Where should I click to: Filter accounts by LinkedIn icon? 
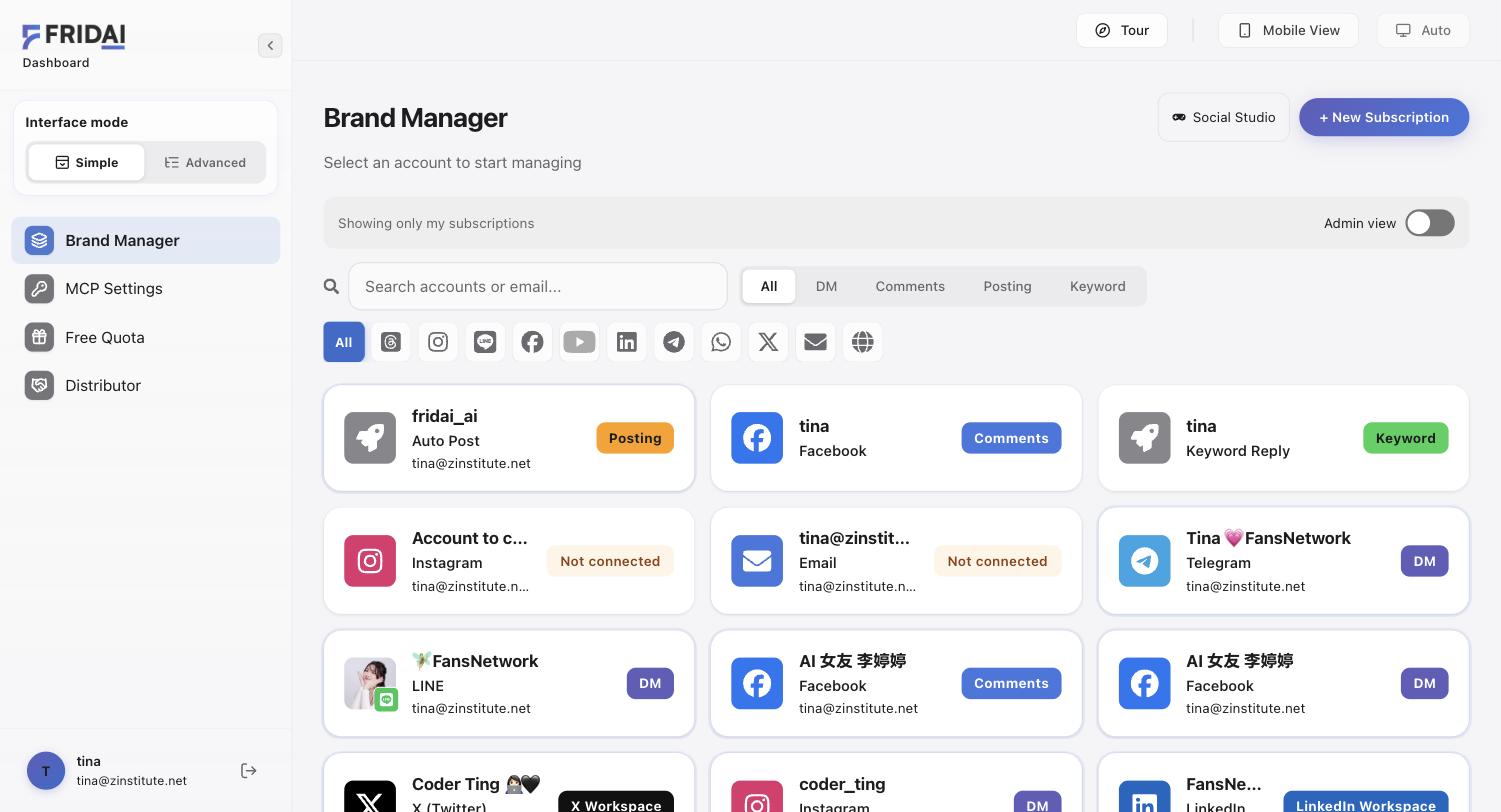tap(627, 342)
